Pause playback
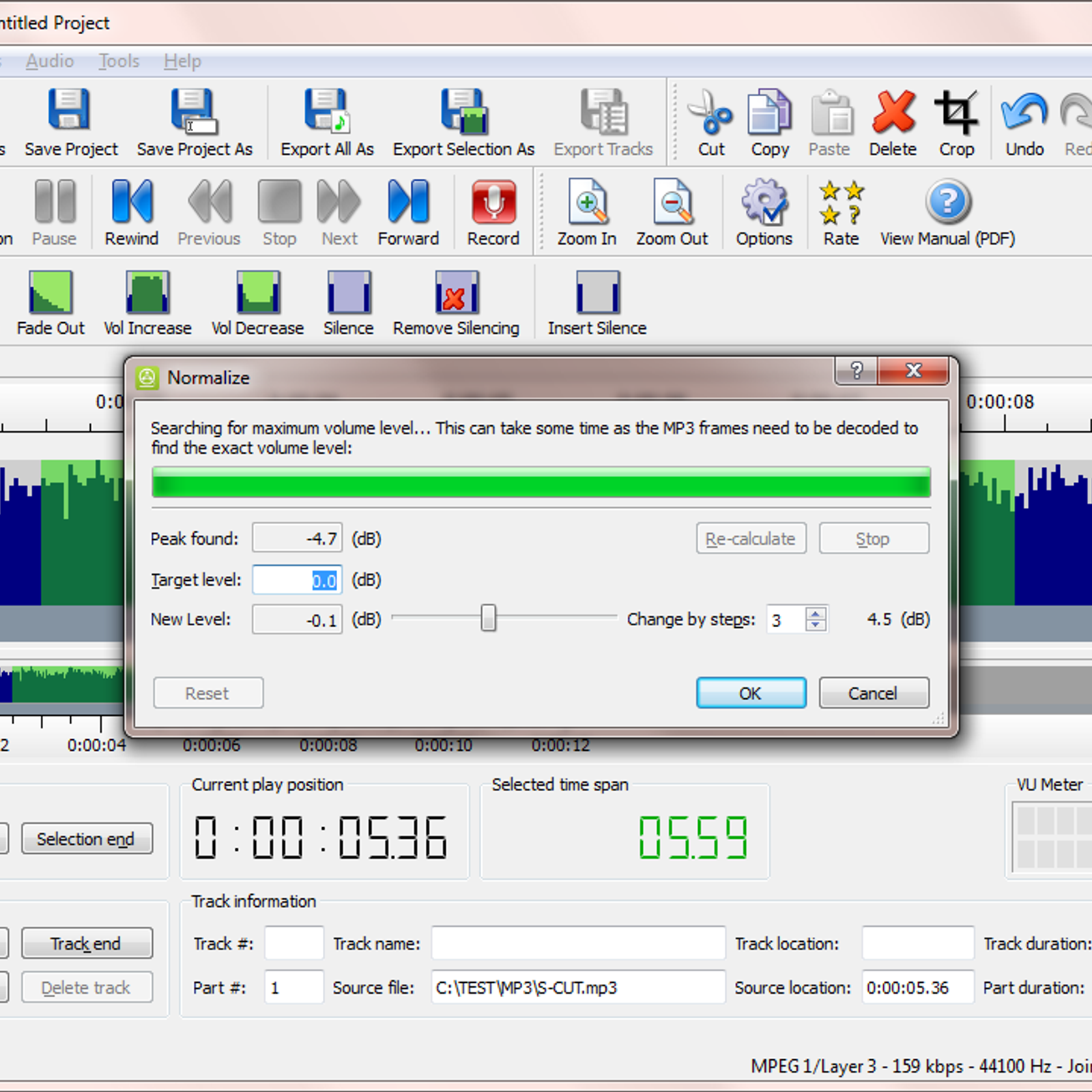This screenshot has width=1092, height=1092. pos(55,201)
